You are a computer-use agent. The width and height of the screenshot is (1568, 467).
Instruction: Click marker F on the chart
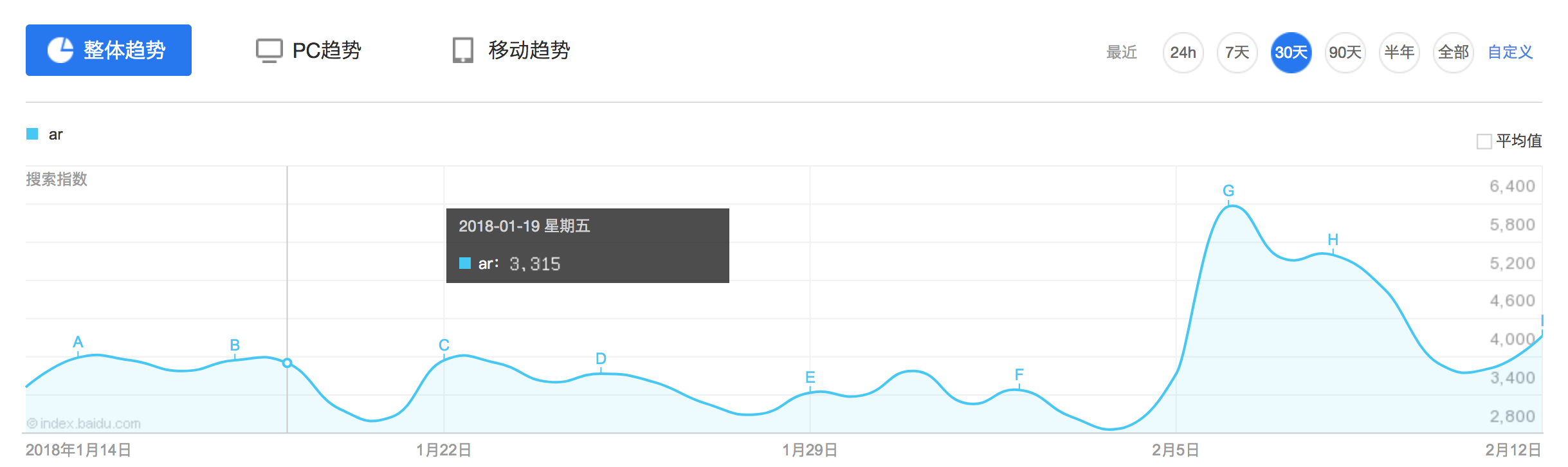tap(1019, 374)
